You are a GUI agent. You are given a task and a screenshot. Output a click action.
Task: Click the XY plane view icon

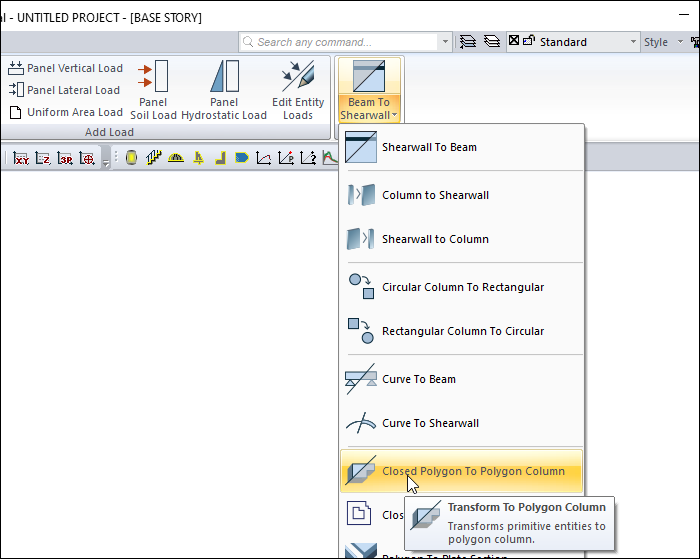point(20,158)
